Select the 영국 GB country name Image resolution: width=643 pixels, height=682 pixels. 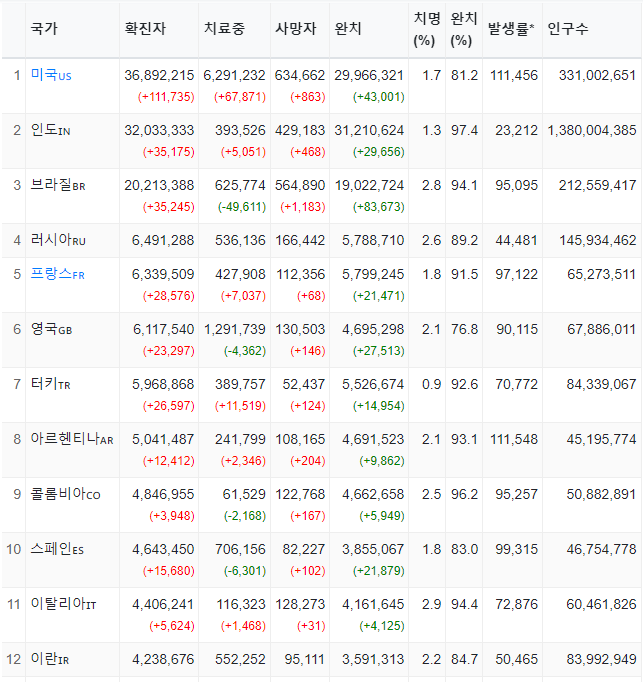(51, 329)
